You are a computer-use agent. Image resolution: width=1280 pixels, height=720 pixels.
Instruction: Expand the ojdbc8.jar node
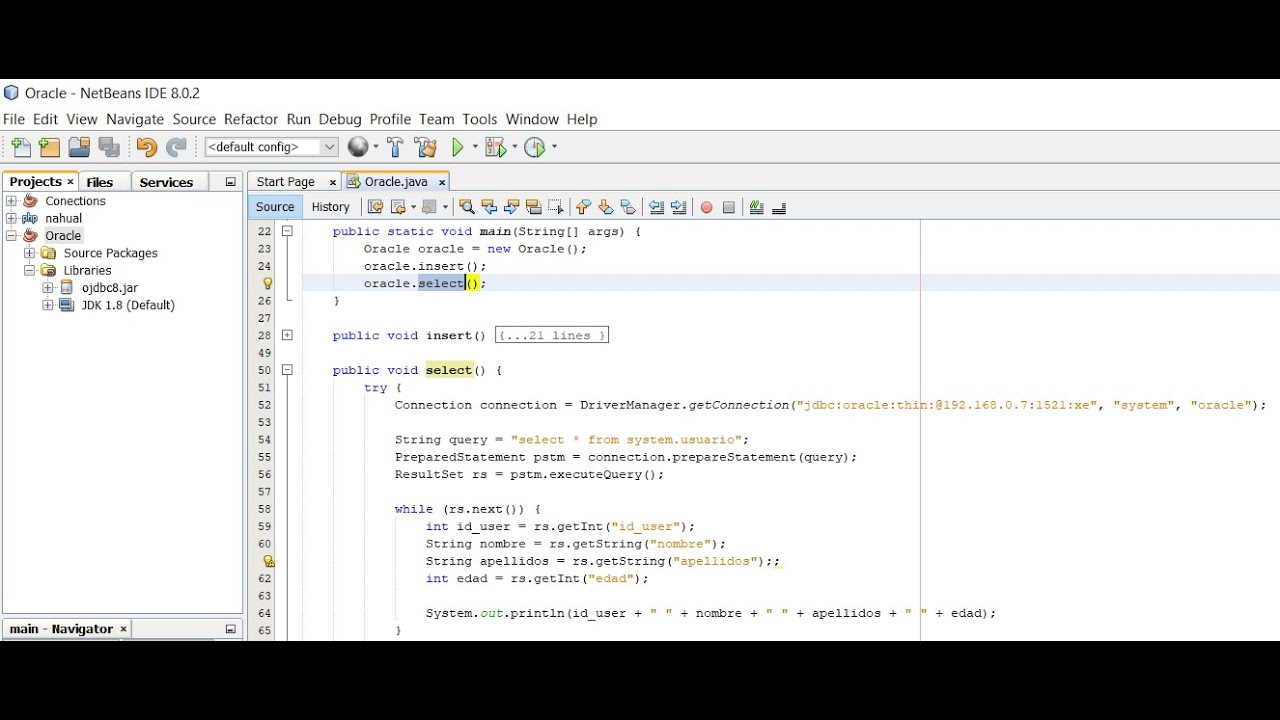(x=48, y=288)
